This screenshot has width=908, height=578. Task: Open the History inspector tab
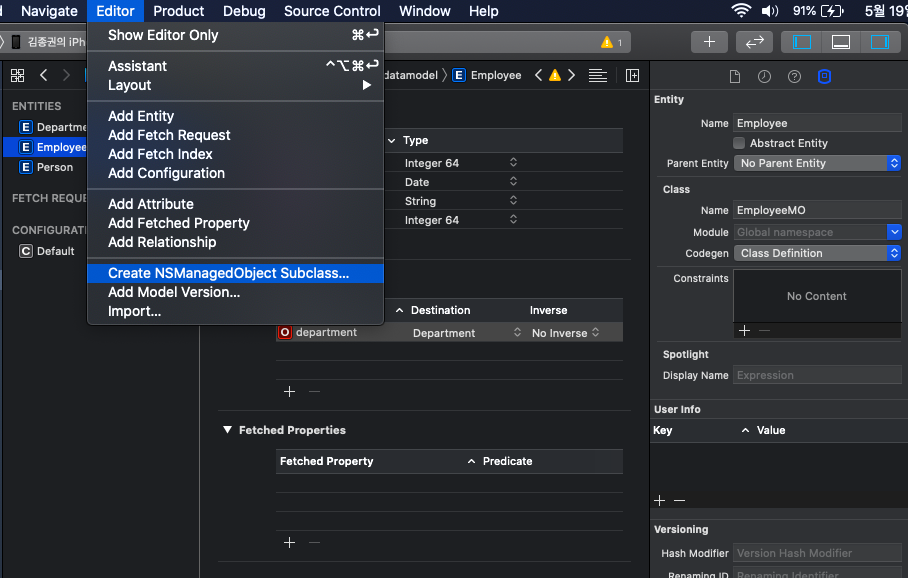(764, 76)
